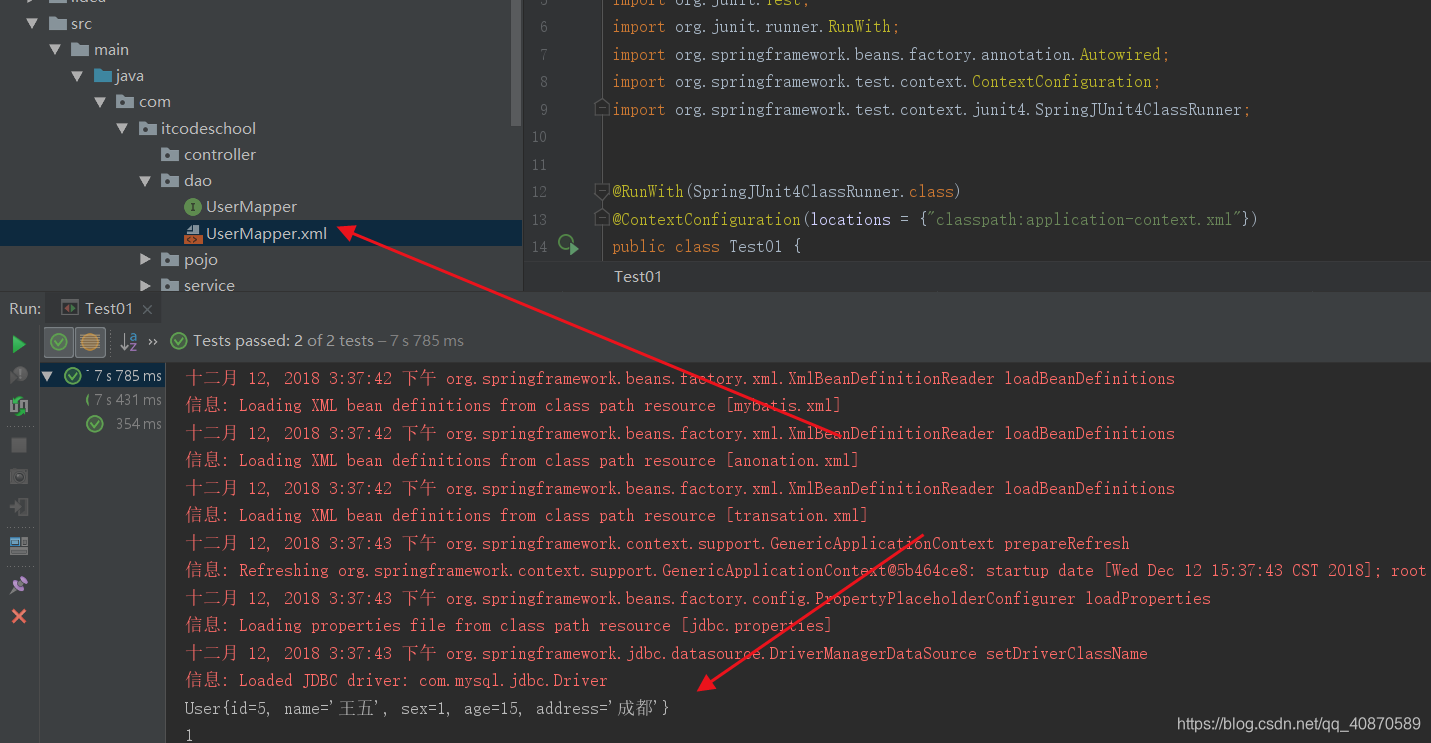This screenshot has width=1431, height=743.
Task: Click the Rerun Failed Tests icon
Action: coord(18,375)
